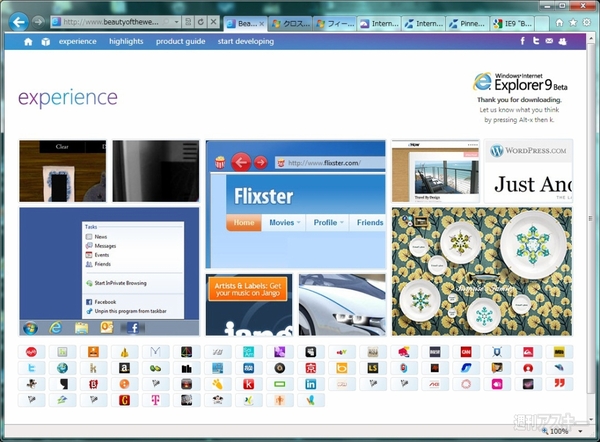Open the T-Mobile magenta T icon
Viewport: 600px width, 442px height.
click(x=155, y=400)
